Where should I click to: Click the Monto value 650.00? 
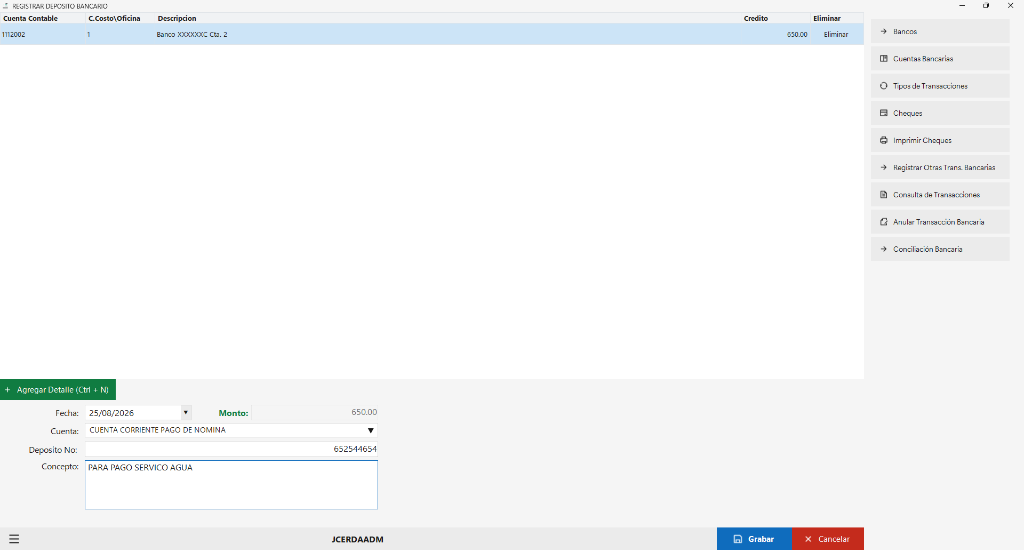coord(364,412)
